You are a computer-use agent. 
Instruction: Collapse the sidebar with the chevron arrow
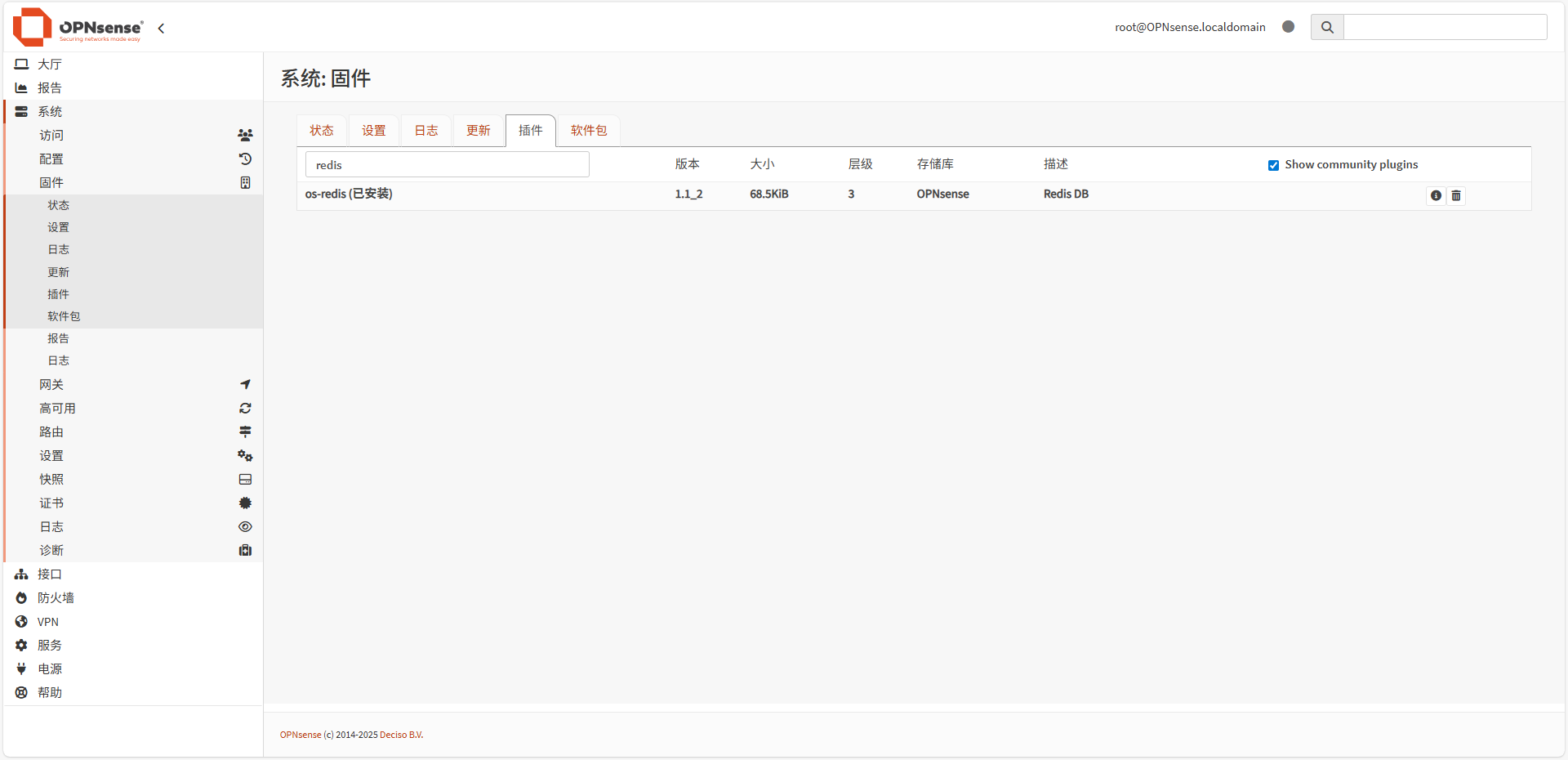161,29
